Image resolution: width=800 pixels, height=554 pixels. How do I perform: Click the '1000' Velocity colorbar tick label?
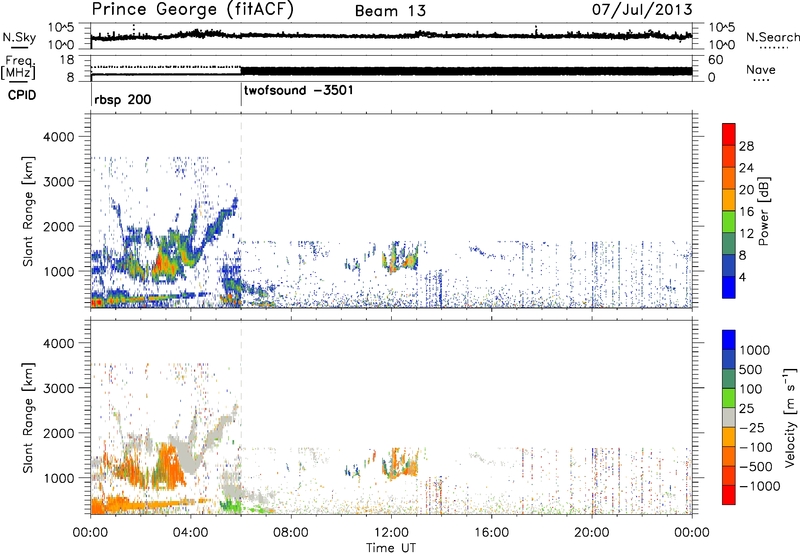755,350
